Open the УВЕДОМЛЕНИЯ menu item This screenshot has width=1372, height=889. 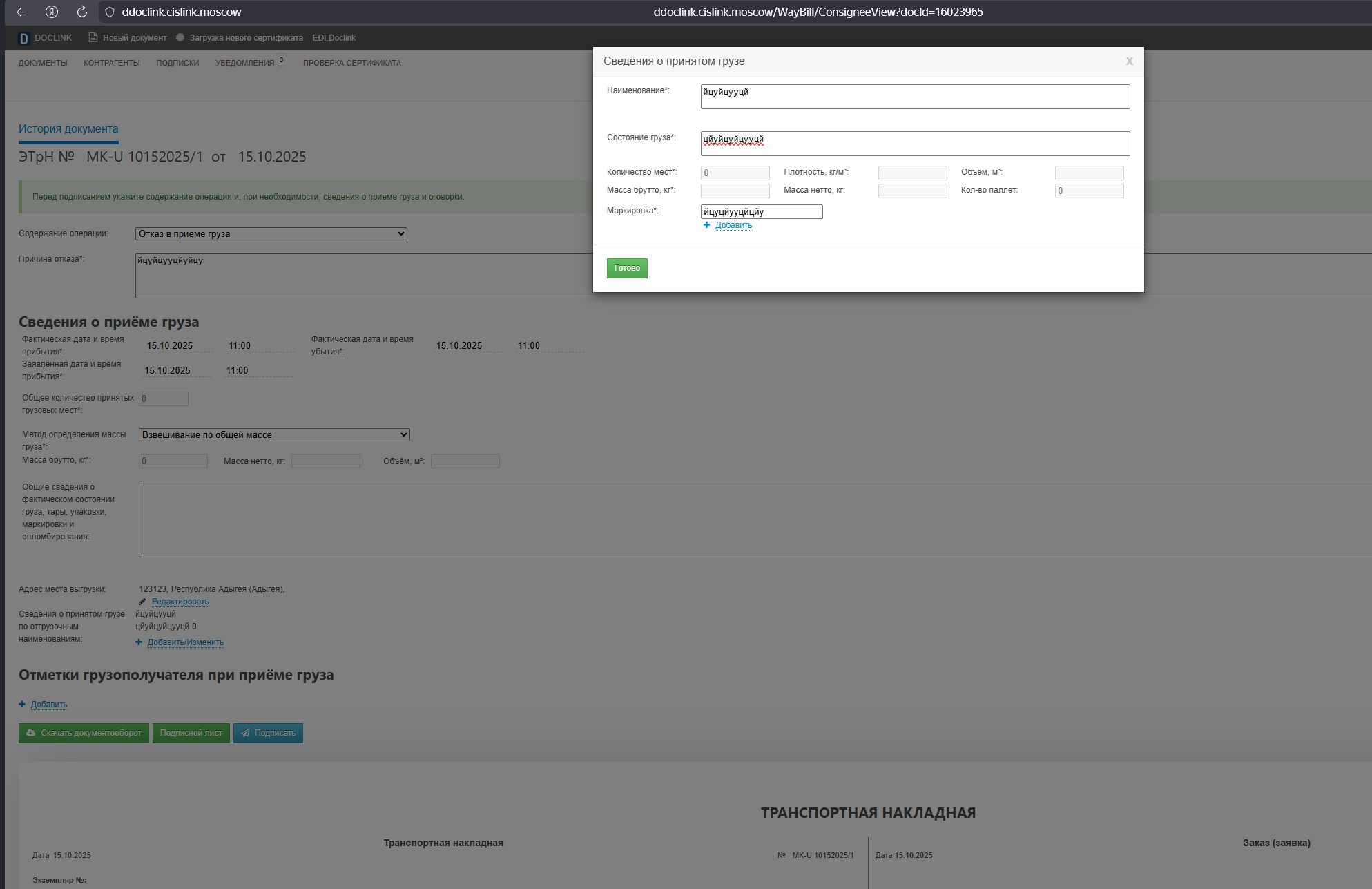pos(244,63)
